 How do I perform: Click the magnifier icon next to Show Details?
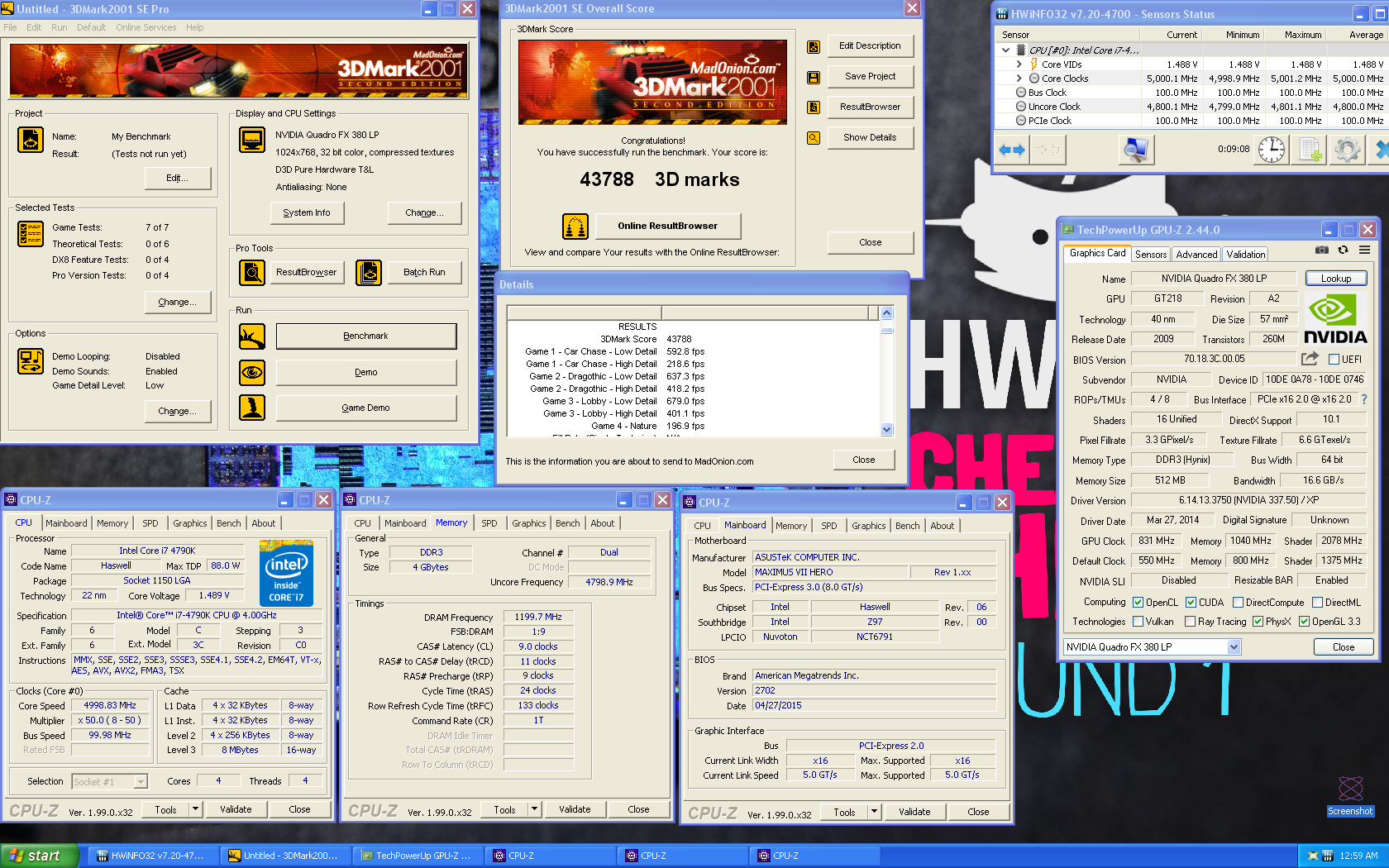814,138
